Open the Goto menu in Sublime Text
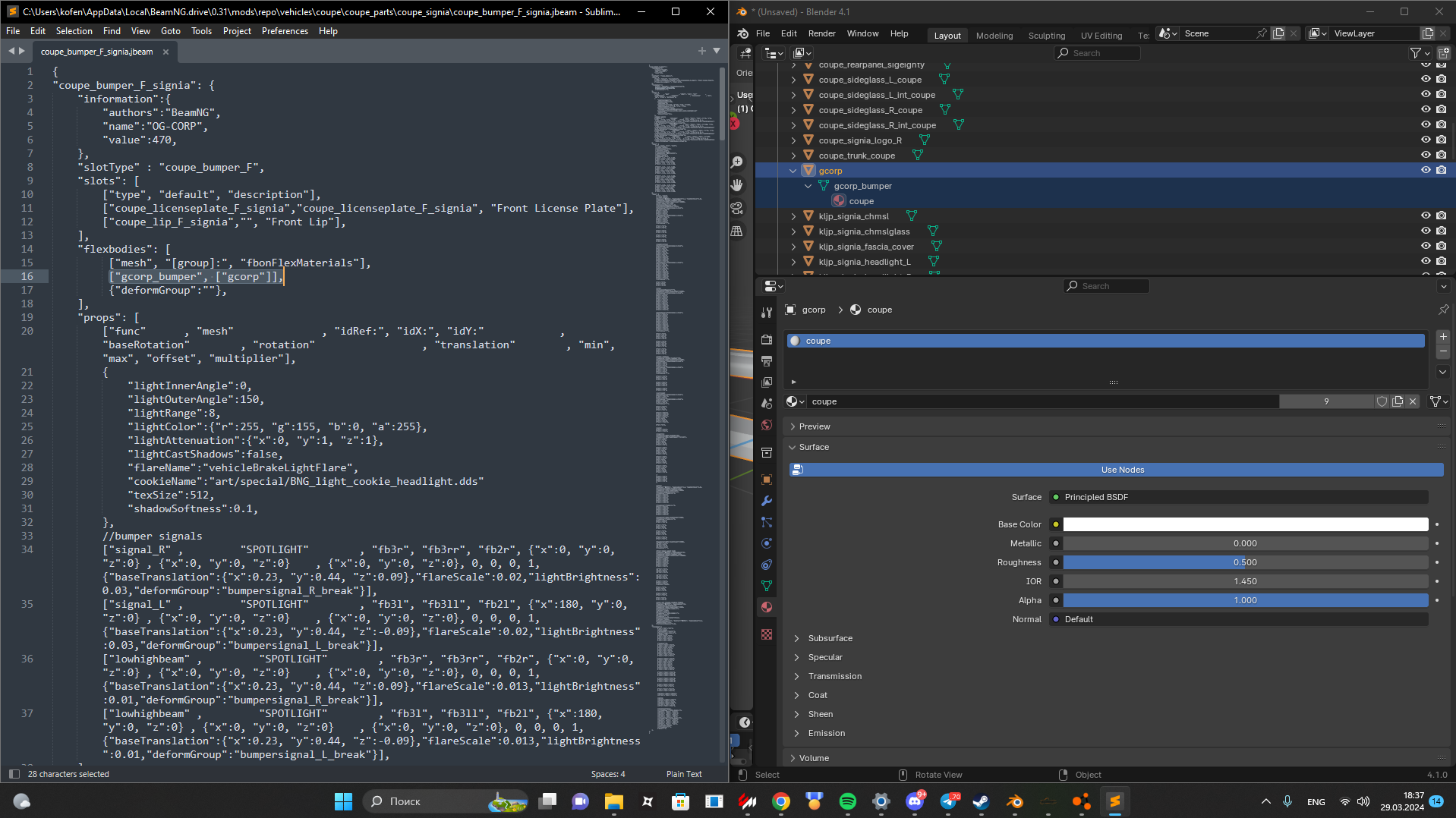The image size is (1456, 818). [x=171, y=31]
